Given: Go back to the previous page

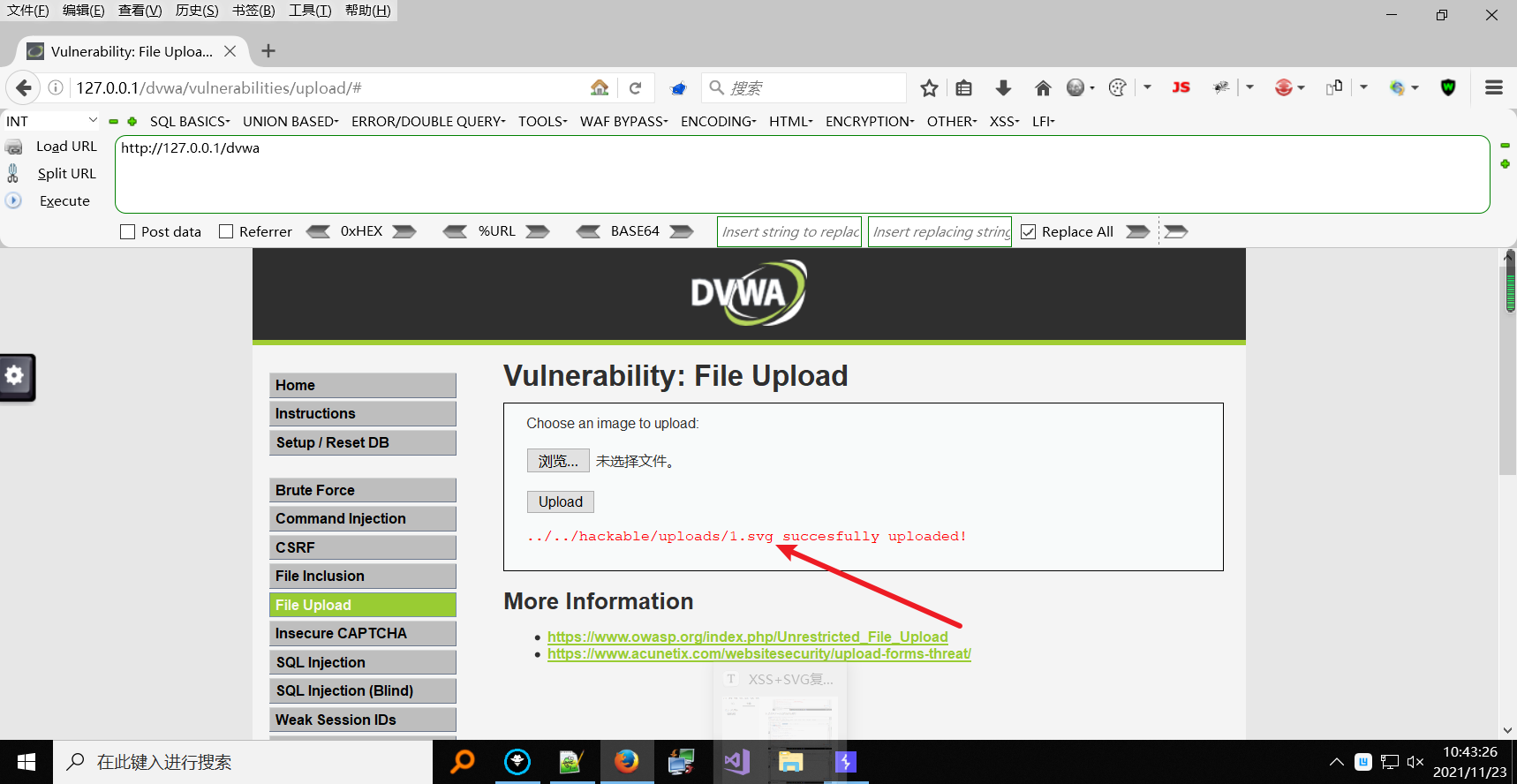Looking at the screenshot, I should tap(24, 87).
